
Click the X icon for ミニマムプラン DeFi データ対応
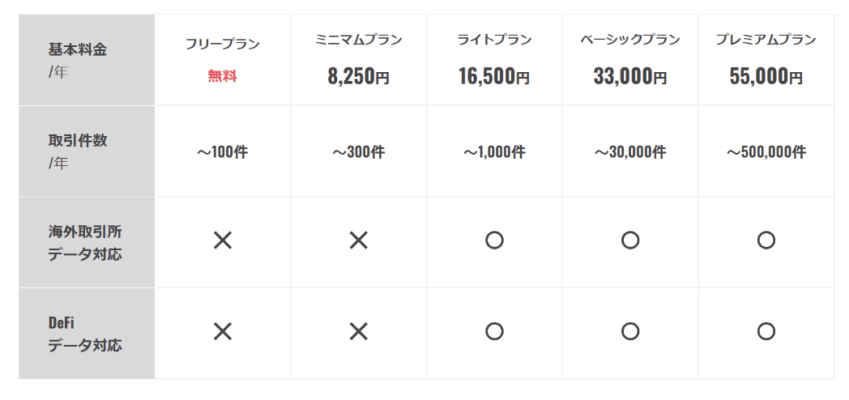click(358, 331)
